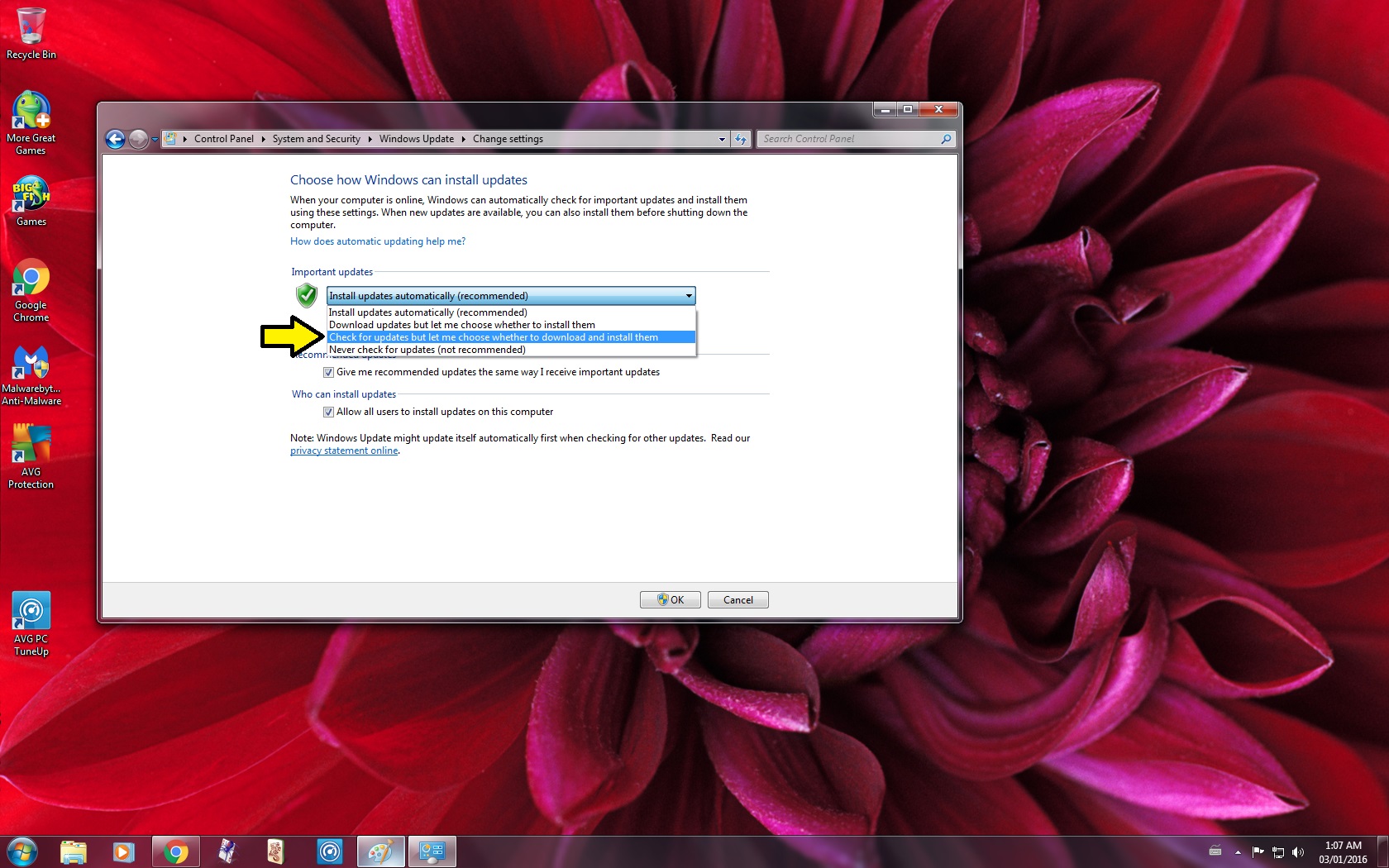Select Download updates but let me choose option
The height and width of the screenshot is (868, 1389).
point(511,325)
